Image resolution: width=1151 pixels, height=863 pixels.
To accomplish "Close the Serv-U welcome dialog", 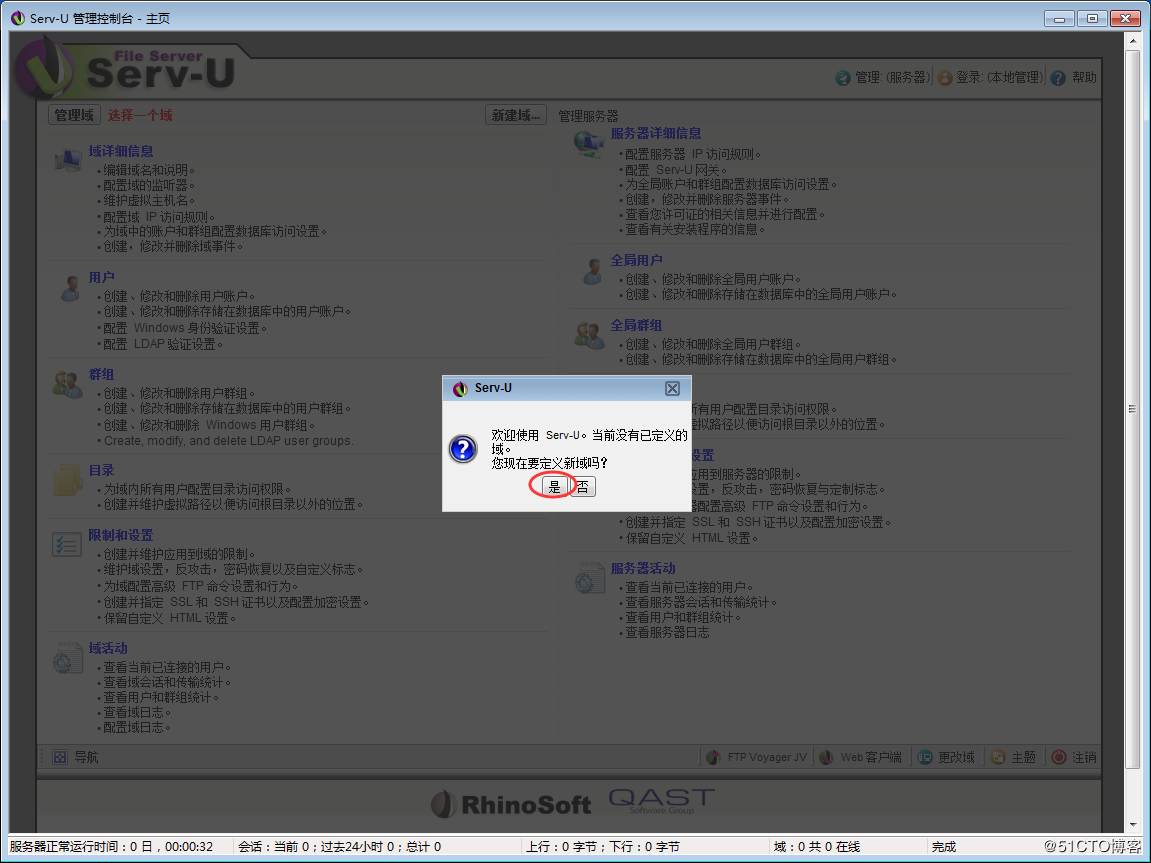I will [x=672, y=388].
